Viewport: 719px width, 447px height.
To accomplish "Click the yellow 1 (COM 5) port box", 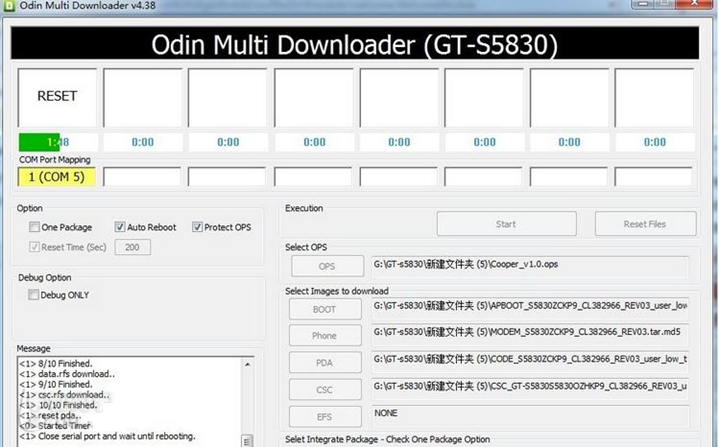I will [56, 177].
